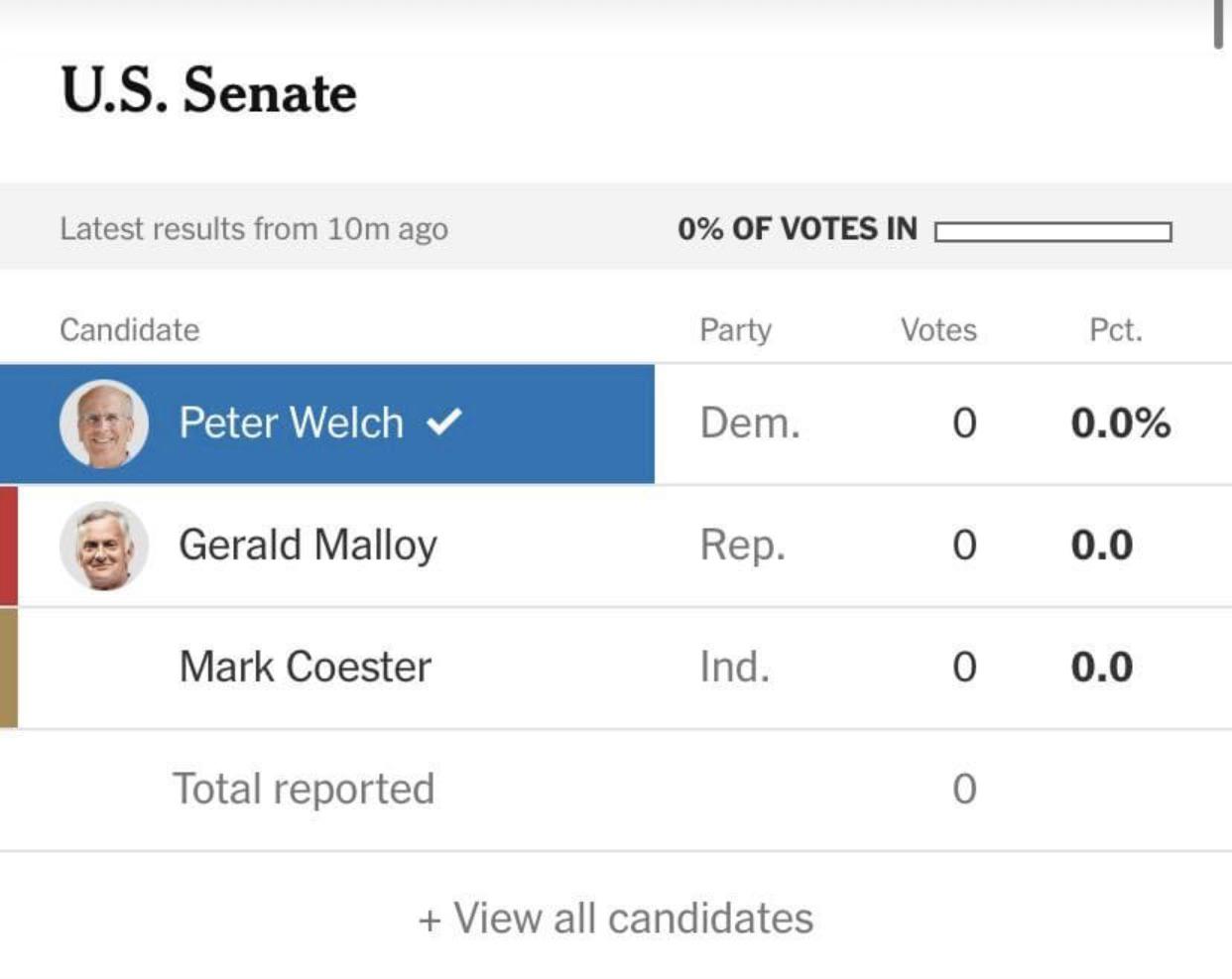Select the Peter Welch candidate name
This screenshot has width=1232, height=979.
(291, 424)
